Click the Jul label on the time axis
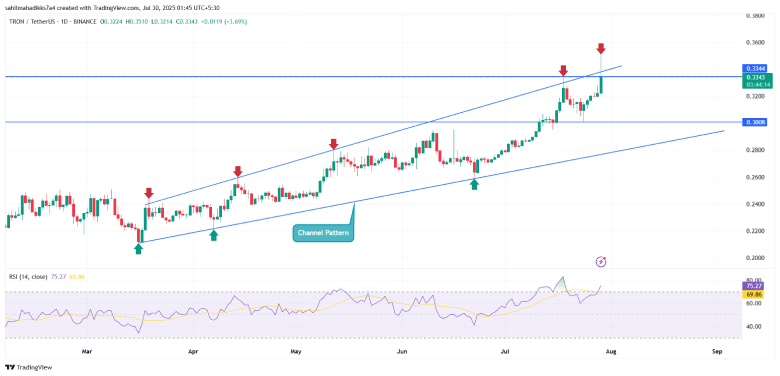The height and width of the screenshot is (376, 780). click(504, 352)
